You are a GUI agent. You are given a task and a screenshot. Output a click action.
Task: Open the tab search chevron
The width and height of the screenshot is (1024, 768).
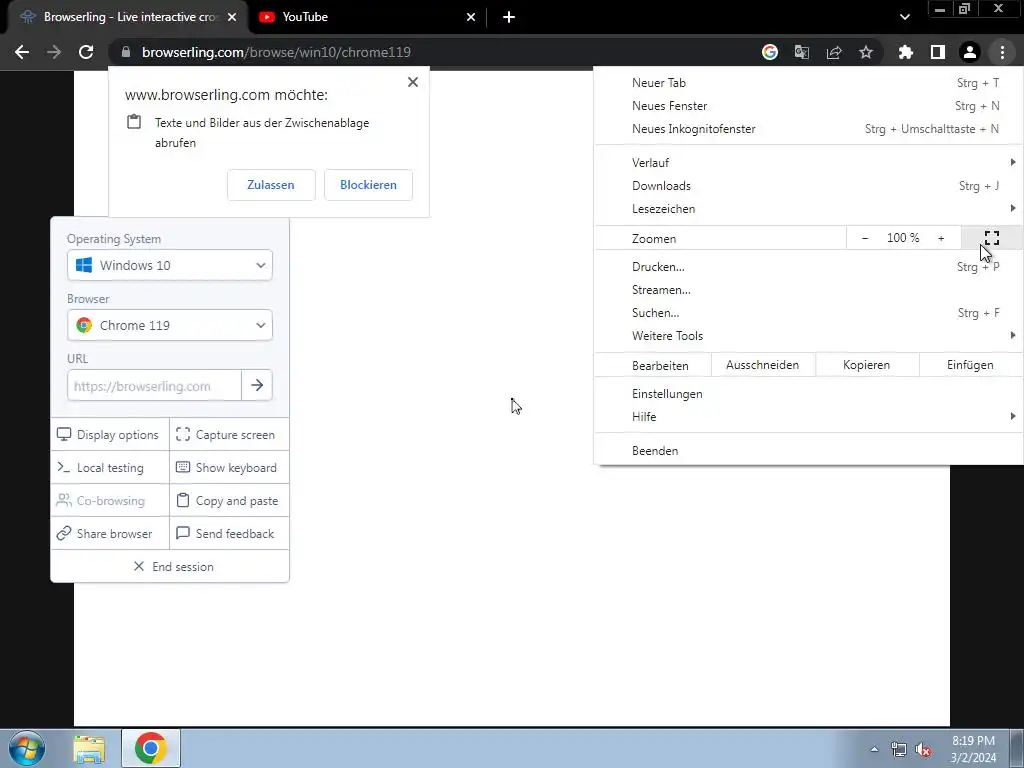pyautogui.click(x=904, y=17)
